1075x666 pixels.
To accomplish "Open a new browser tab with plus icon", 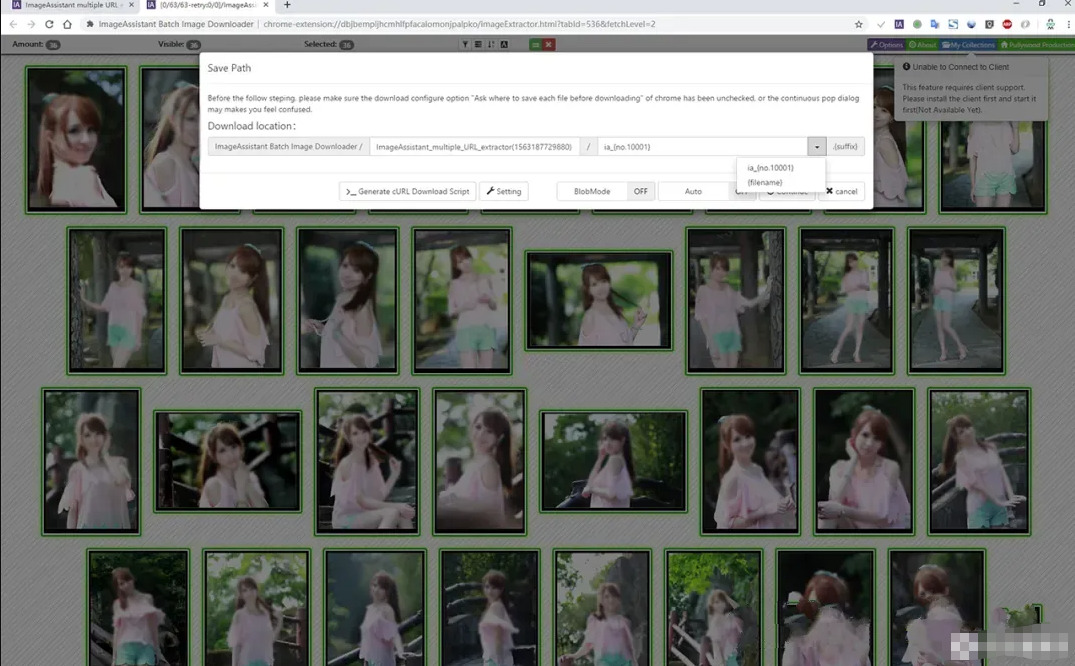I will point(287,6).
